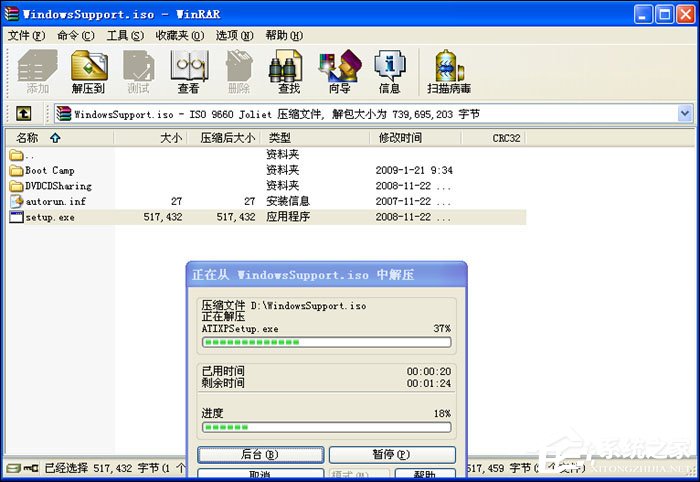Launch the Wizard (向导) toolbar icon
The height and width of the screenshot is (482, 700).
[x=339, y=71]
